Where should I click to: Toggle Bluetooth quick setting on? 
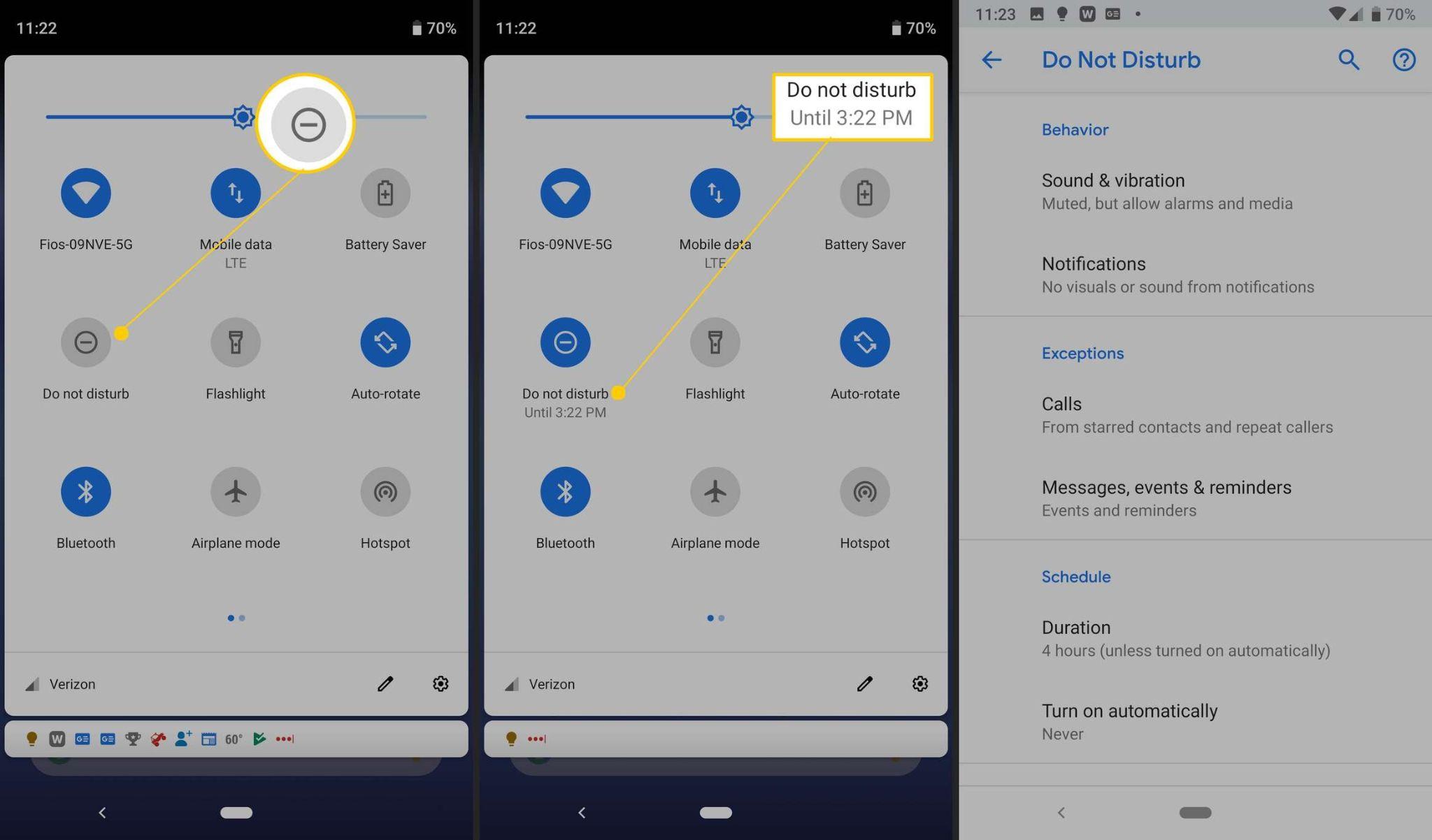[86, 491]
